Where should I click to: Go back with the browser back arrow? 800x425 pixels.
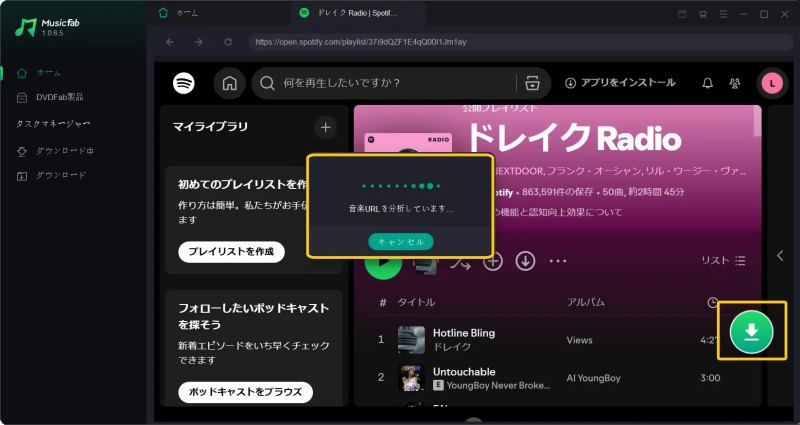(170, 42)
